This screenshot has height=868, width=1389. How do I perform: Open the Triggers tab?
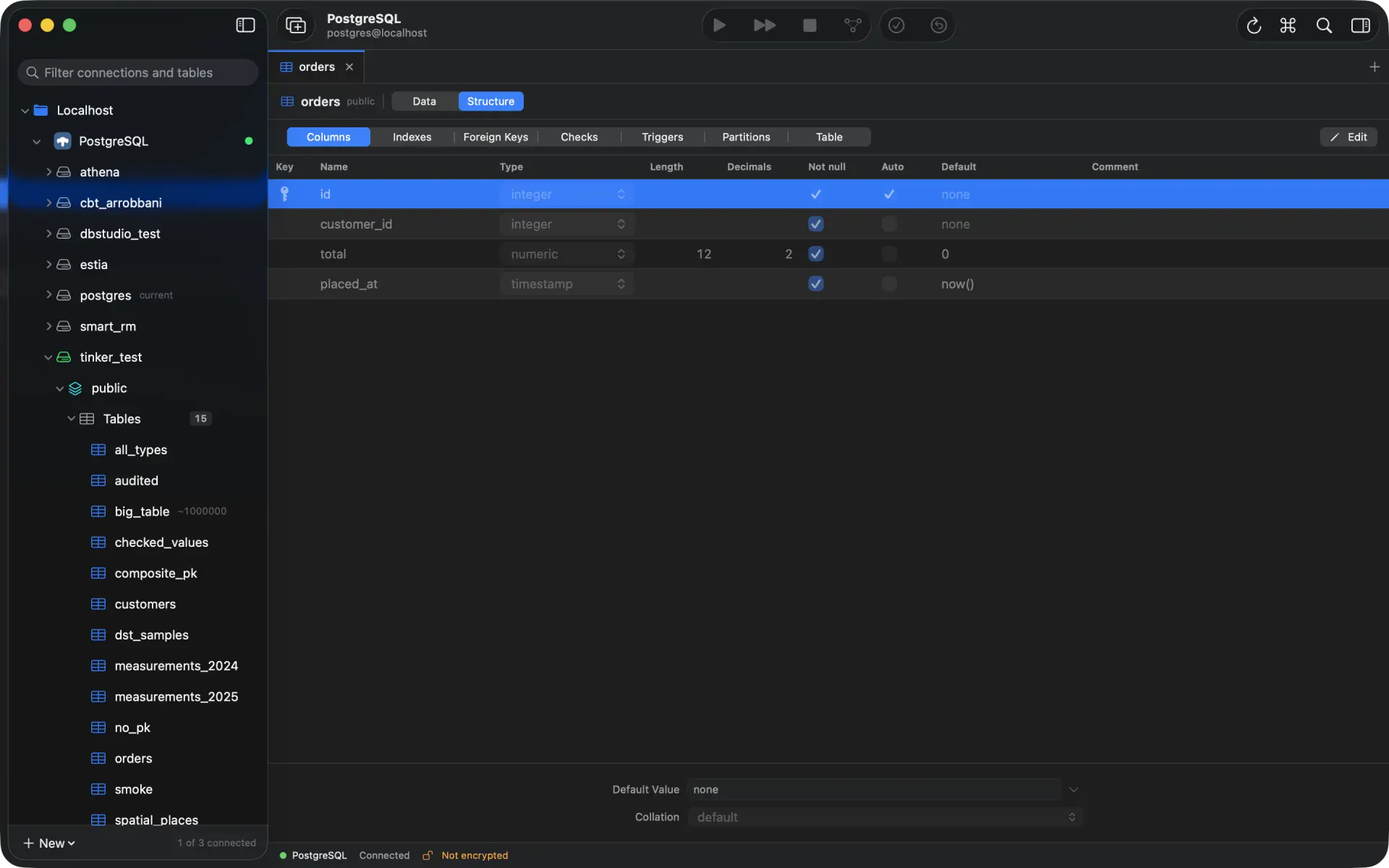coord(662,137)
